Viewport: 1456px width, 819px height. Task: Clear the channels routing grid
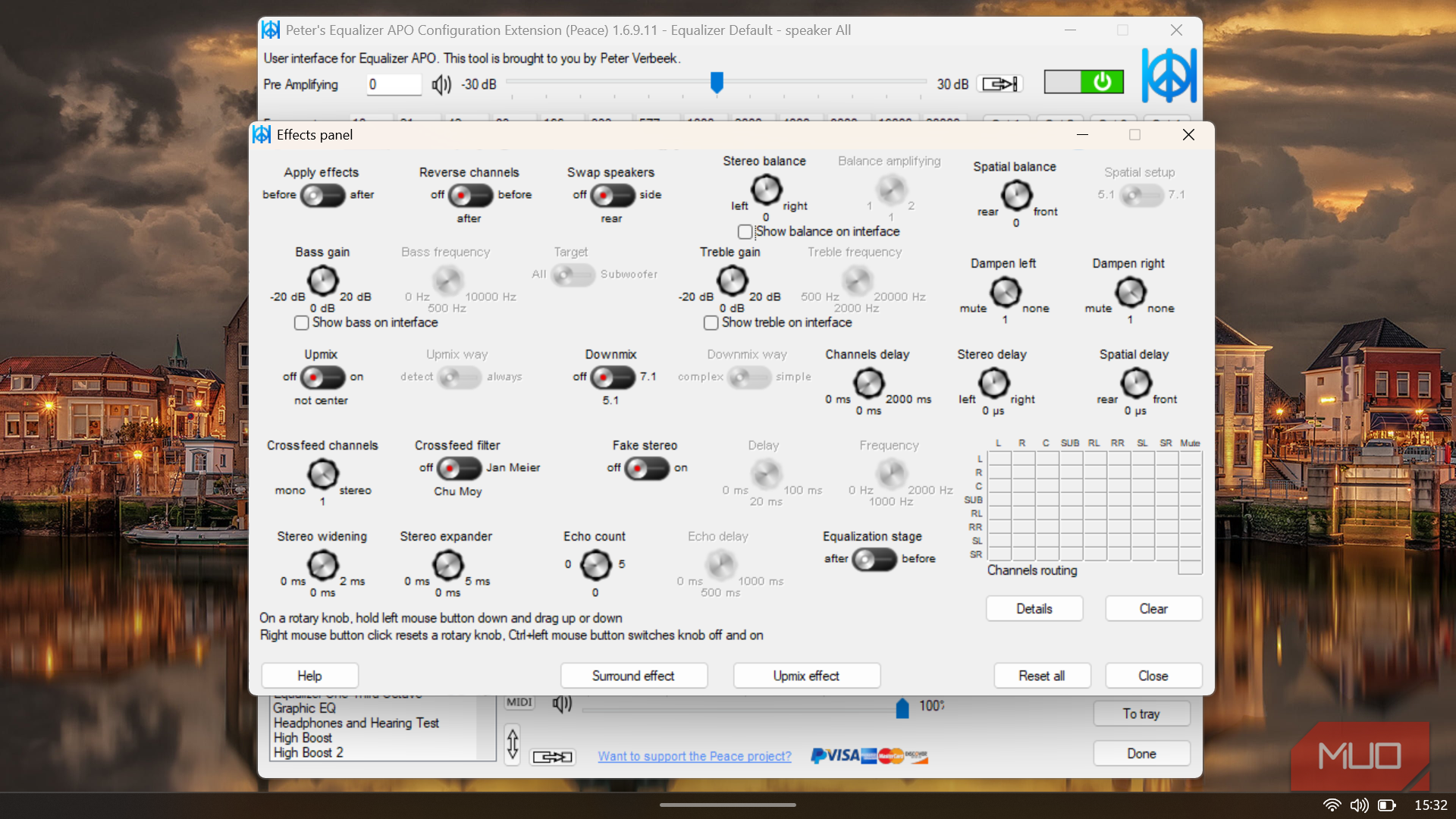click(x=1153, y=609)
